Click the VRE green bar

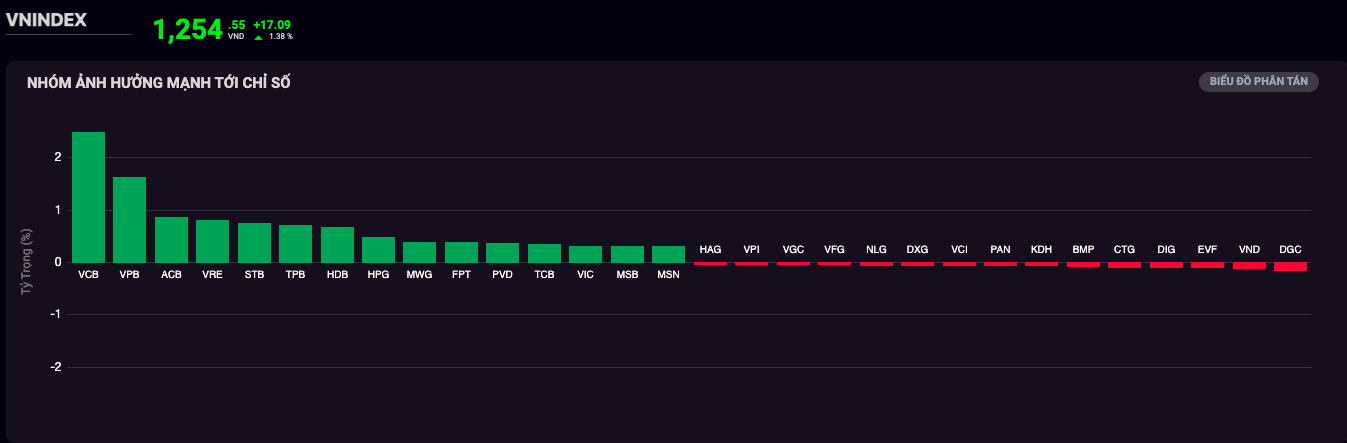pos(213,241)
